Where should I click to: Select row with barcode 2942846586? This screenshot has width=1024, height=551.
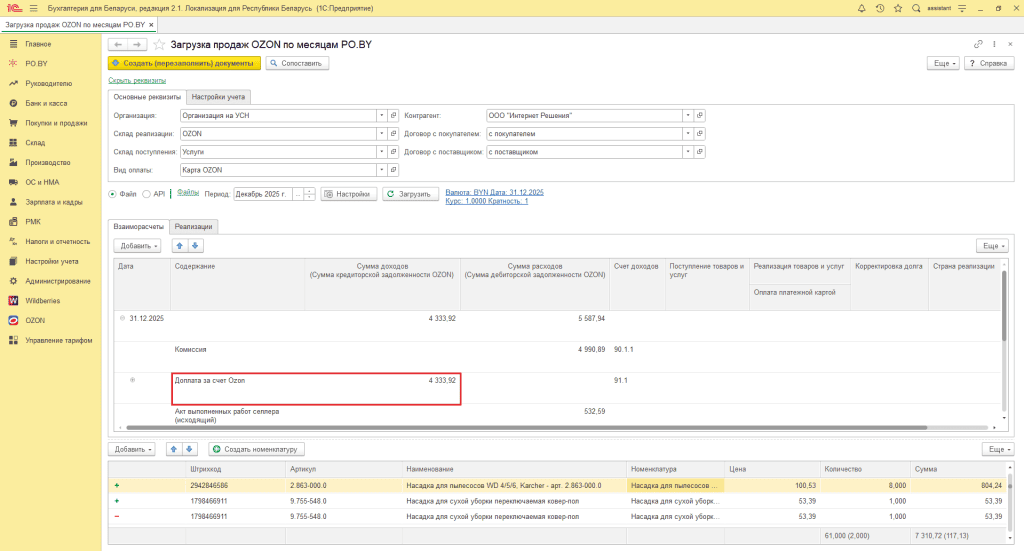coord(557,486)
